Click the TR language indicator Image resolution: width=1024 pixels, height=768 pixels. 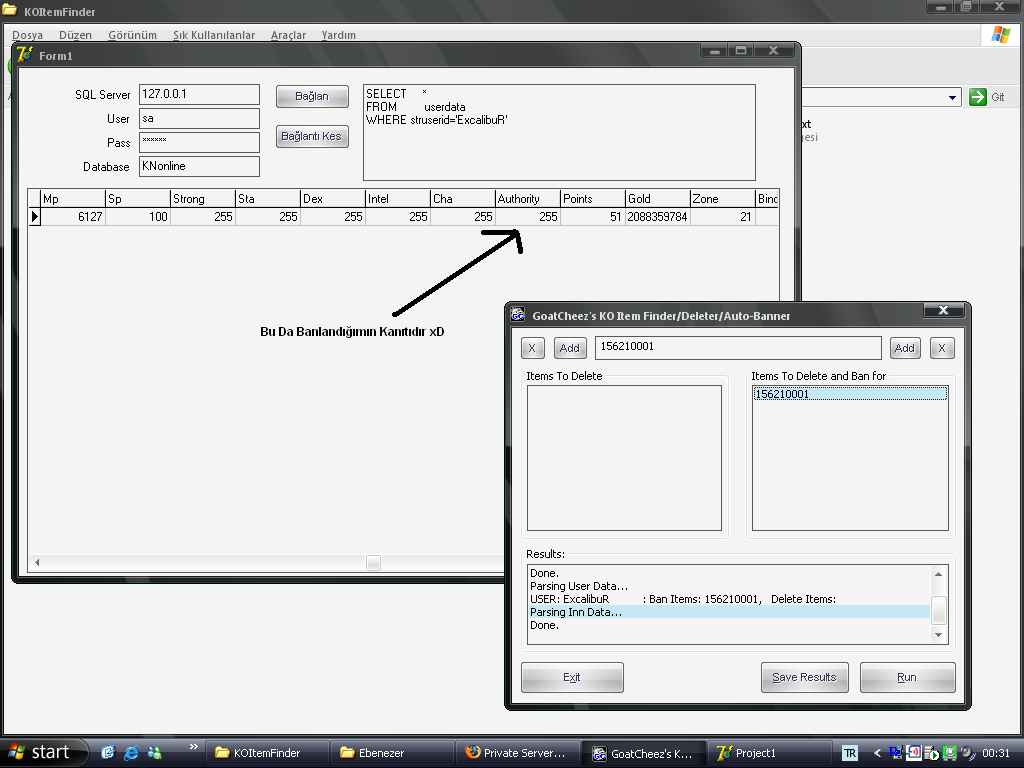pos(850,753)
